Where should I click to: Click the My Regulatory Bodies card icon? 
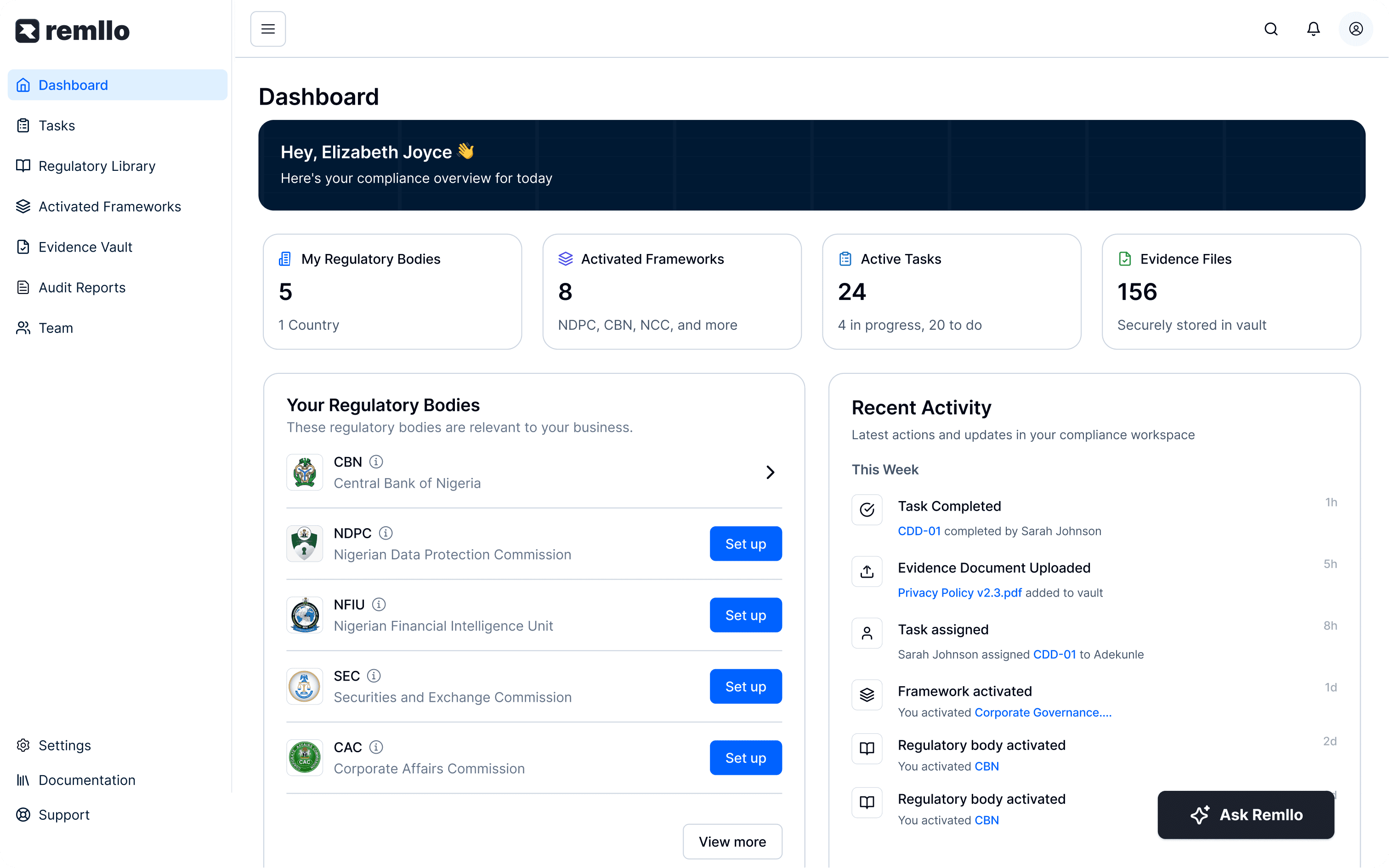click(285, 259)
